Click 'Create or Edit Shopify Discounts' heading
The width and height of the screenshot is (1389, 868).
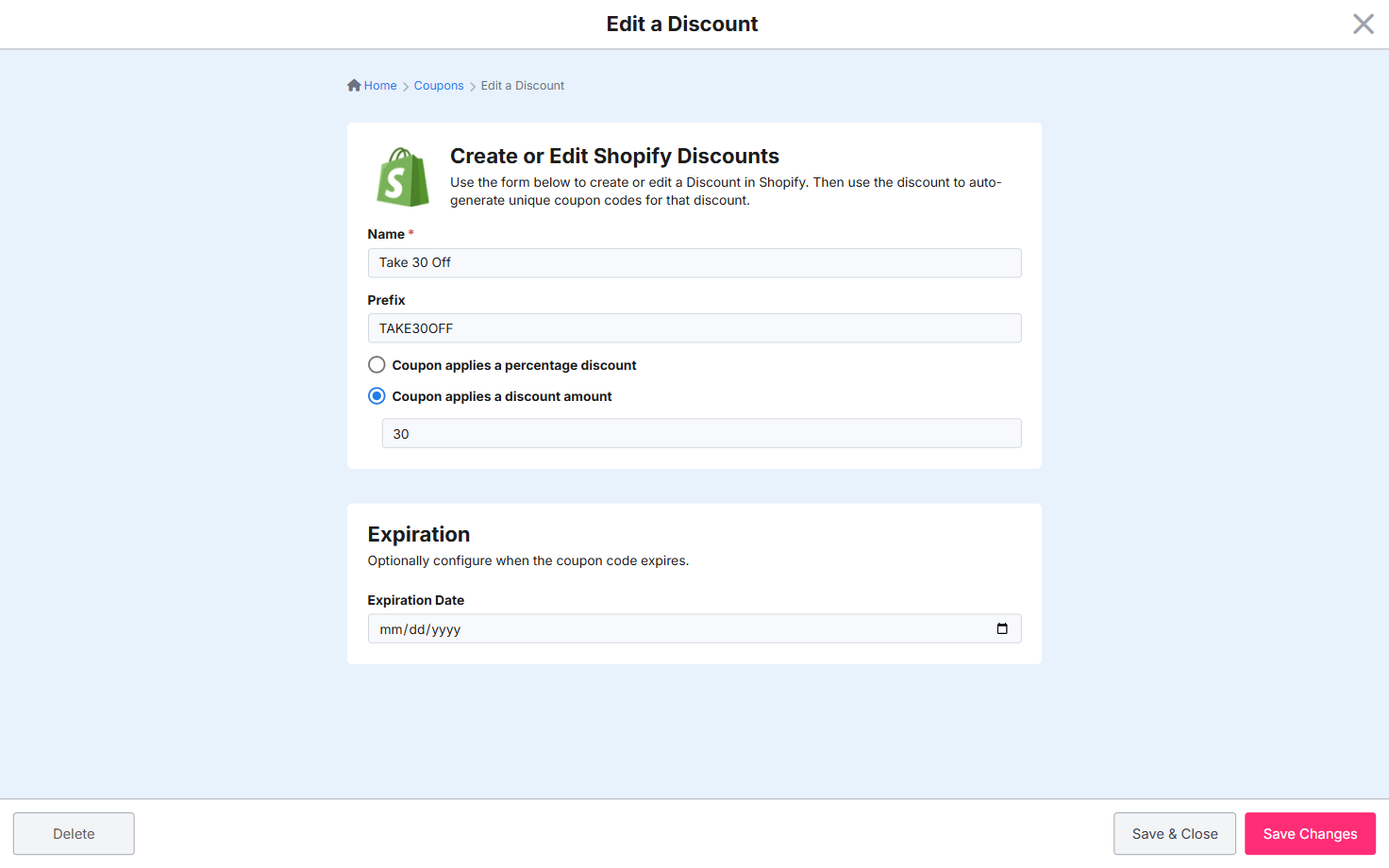[614, 156]
